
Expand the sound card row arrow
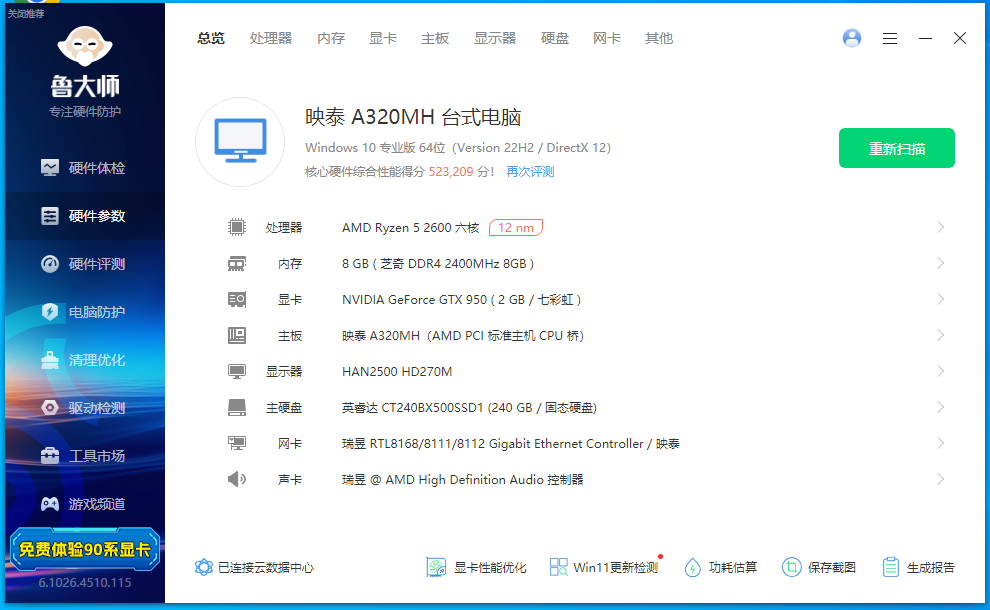pos(940,479)
